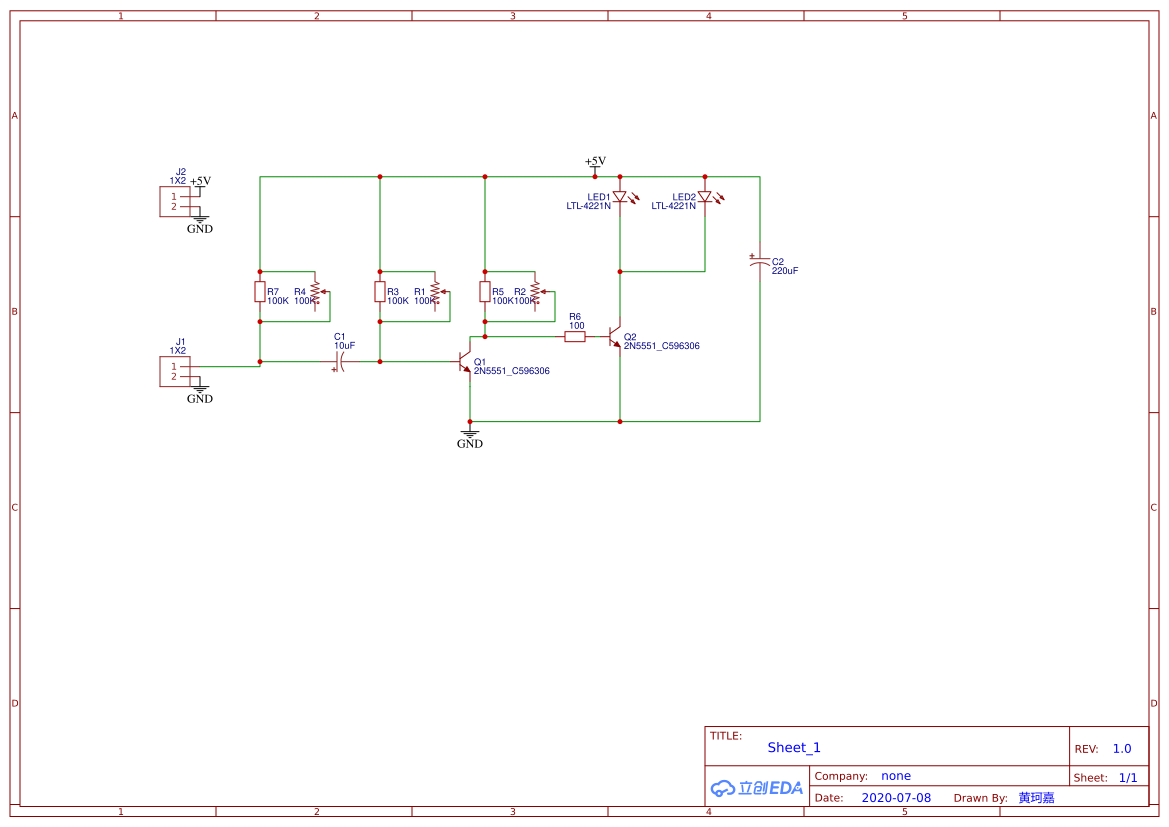This screenshot has width=1169, height=827.
Task: Click the 1X2 label under J2
Action: click(177, 181)
